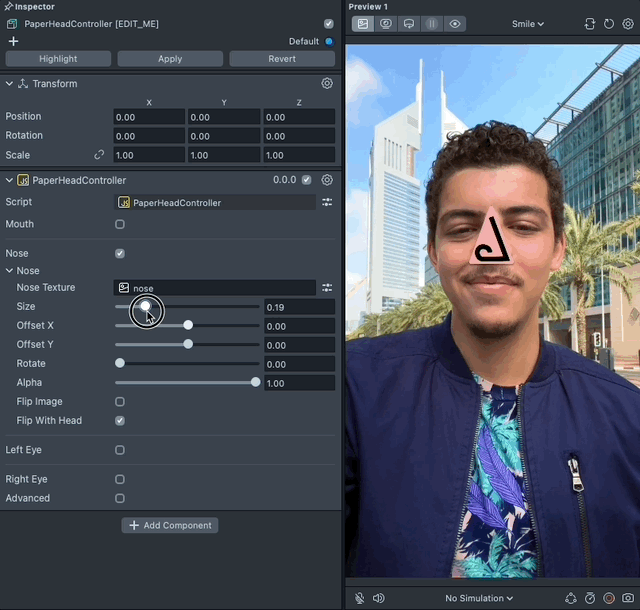Click the Alpha slider handle
This screenshot has height=610, width=640.
pyautogui.click(x=256, y=382)
